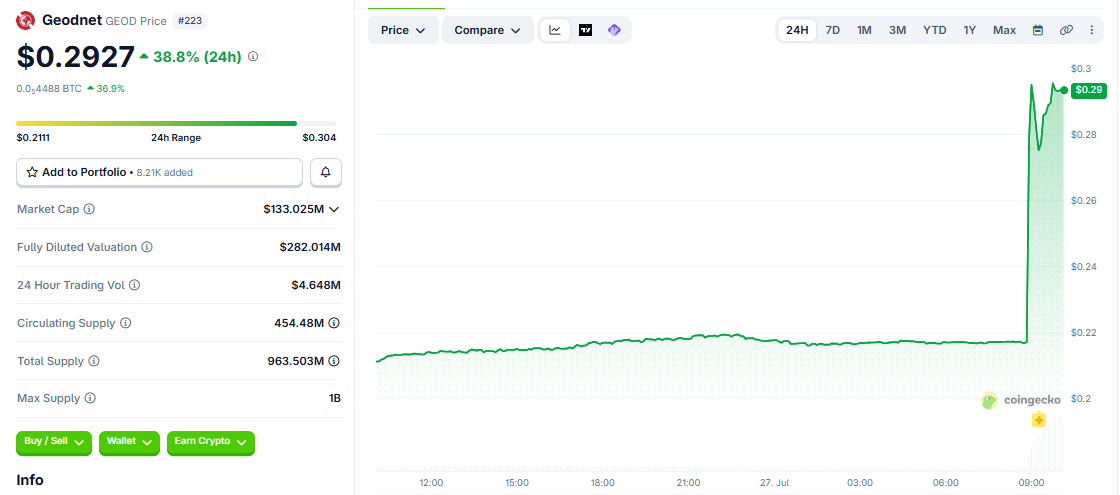Select 7D chart range
Screen dimensions: 1120x495
pos(833,30)
